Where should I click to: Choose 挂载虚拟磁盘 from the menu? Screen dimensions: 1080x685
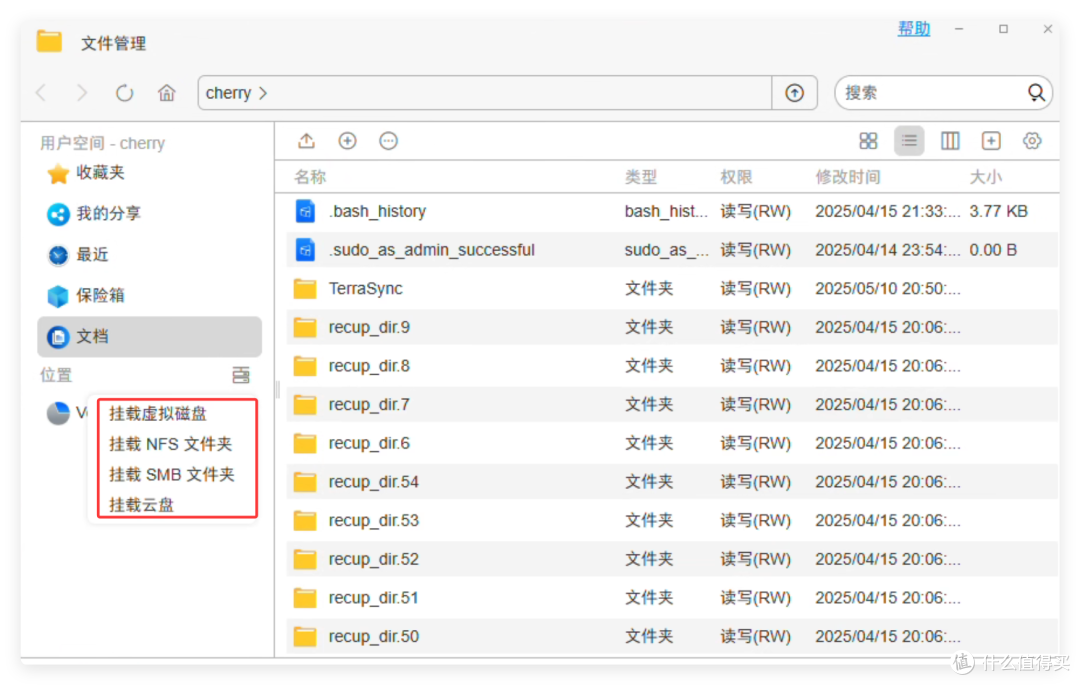tap(158, 414)
